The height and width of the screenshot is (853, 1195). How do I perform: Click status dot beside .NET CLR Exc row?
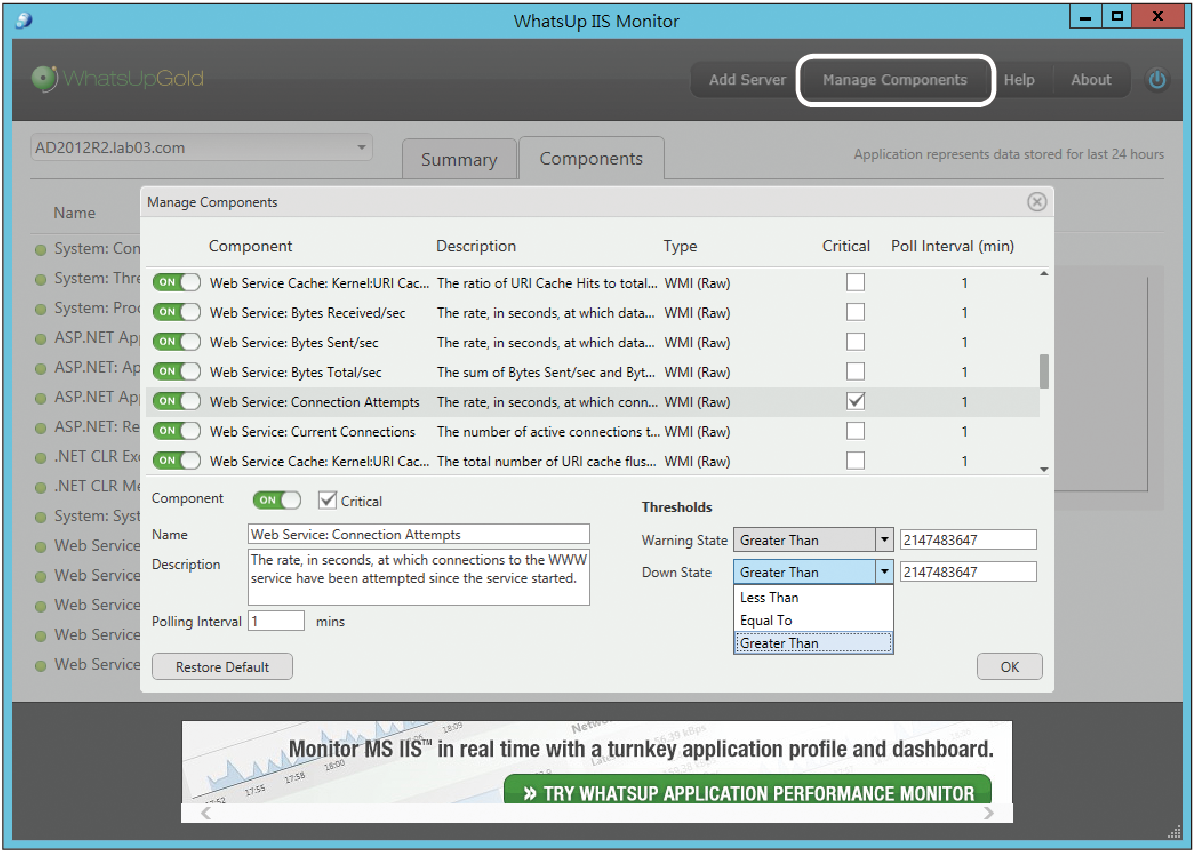pos(40,458)
